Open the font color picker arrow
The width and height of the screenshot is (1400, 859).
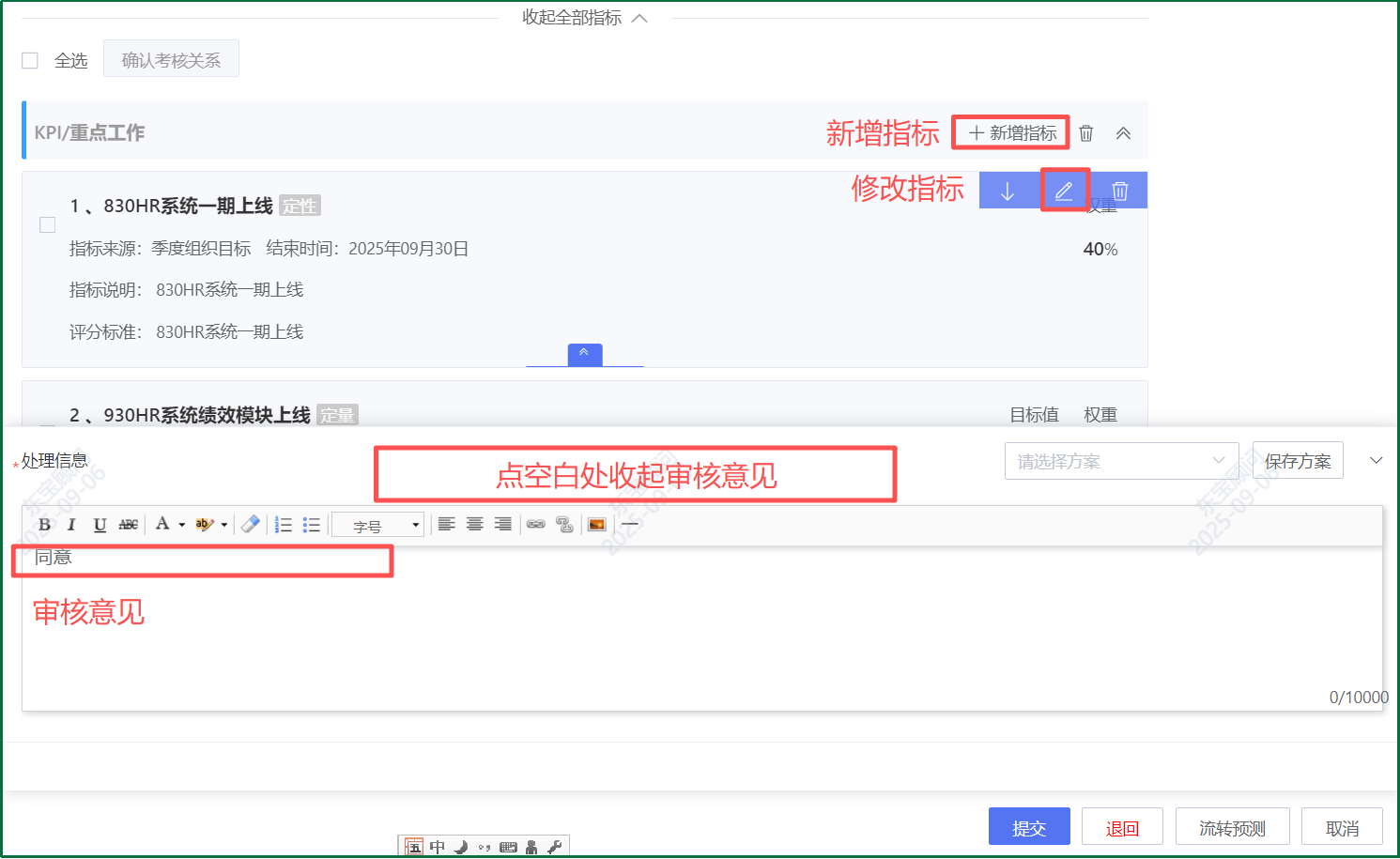182,525
